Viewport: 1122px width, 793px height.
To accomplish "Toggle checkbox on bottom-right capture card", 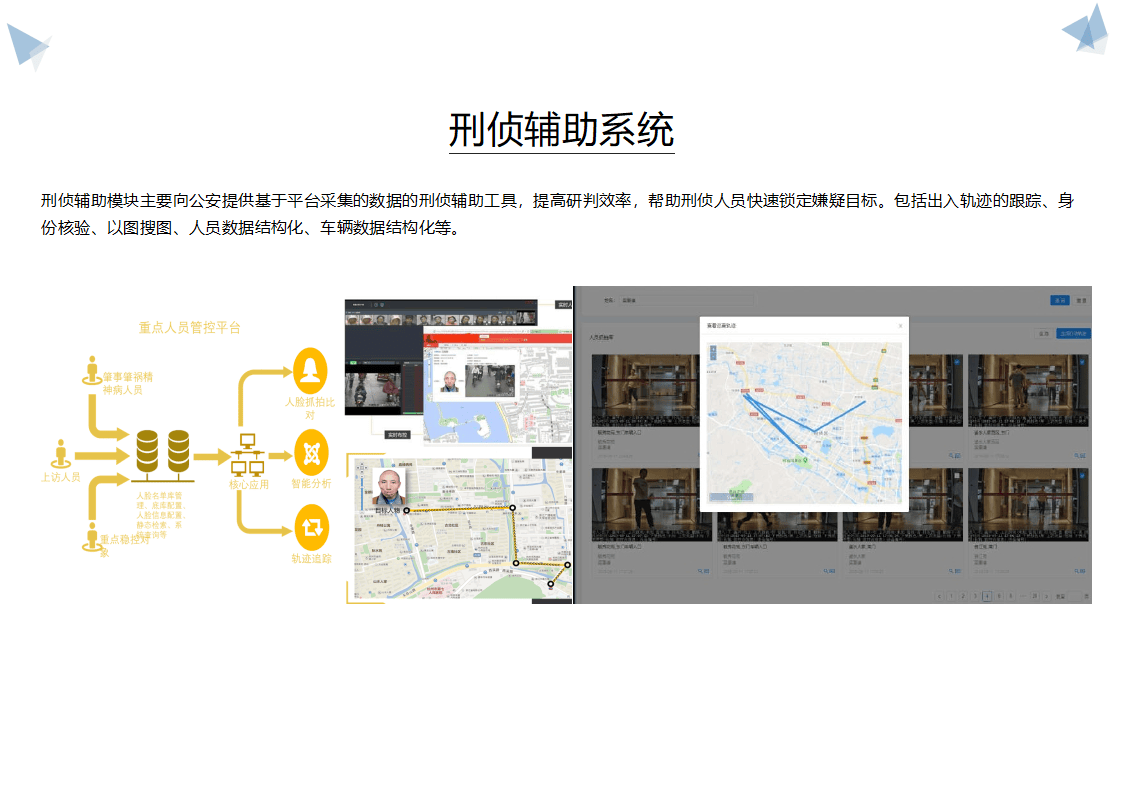I will 1082,477.
